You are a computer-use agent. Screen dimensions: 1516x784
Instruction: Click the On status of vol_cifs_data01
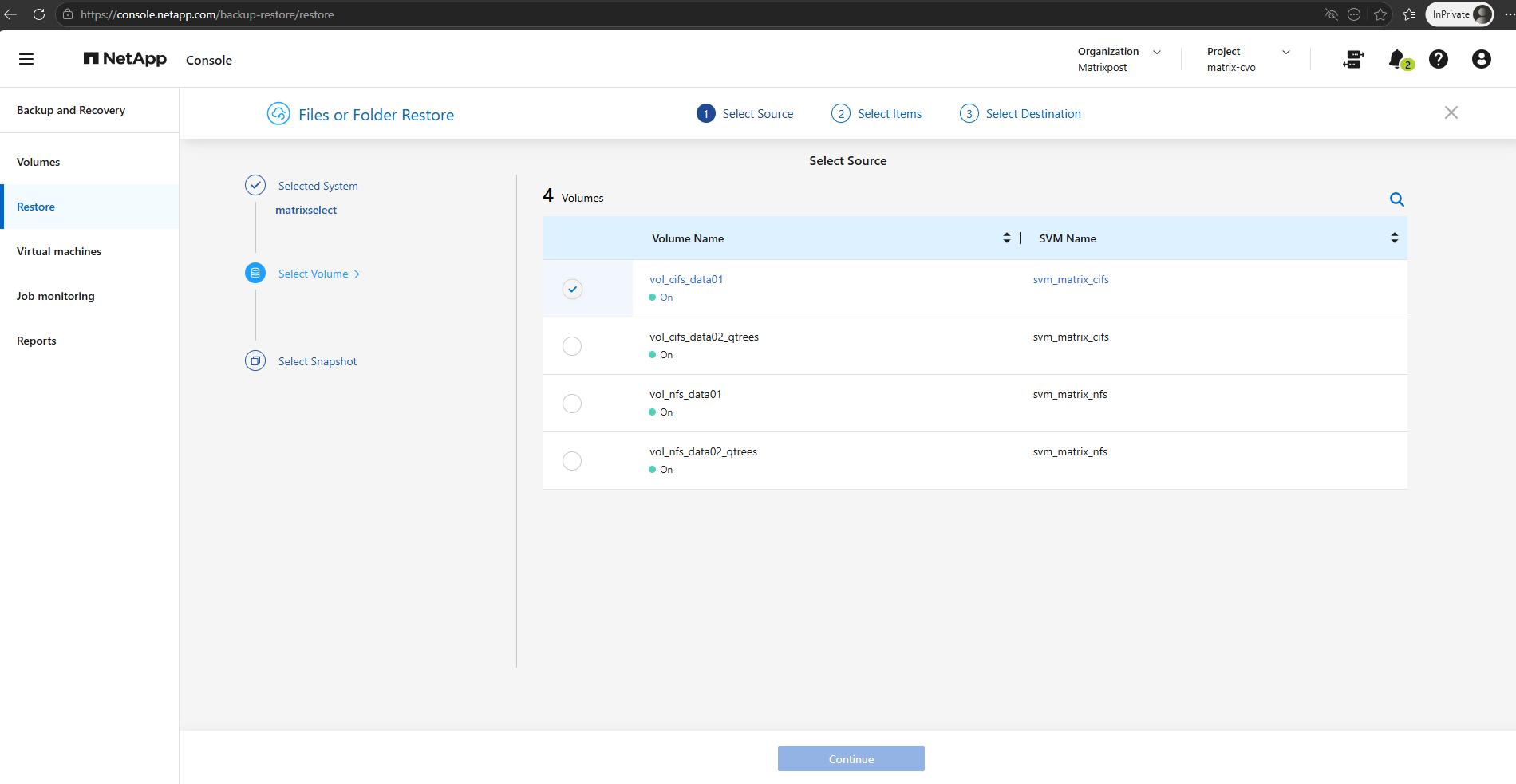(661, 297)
